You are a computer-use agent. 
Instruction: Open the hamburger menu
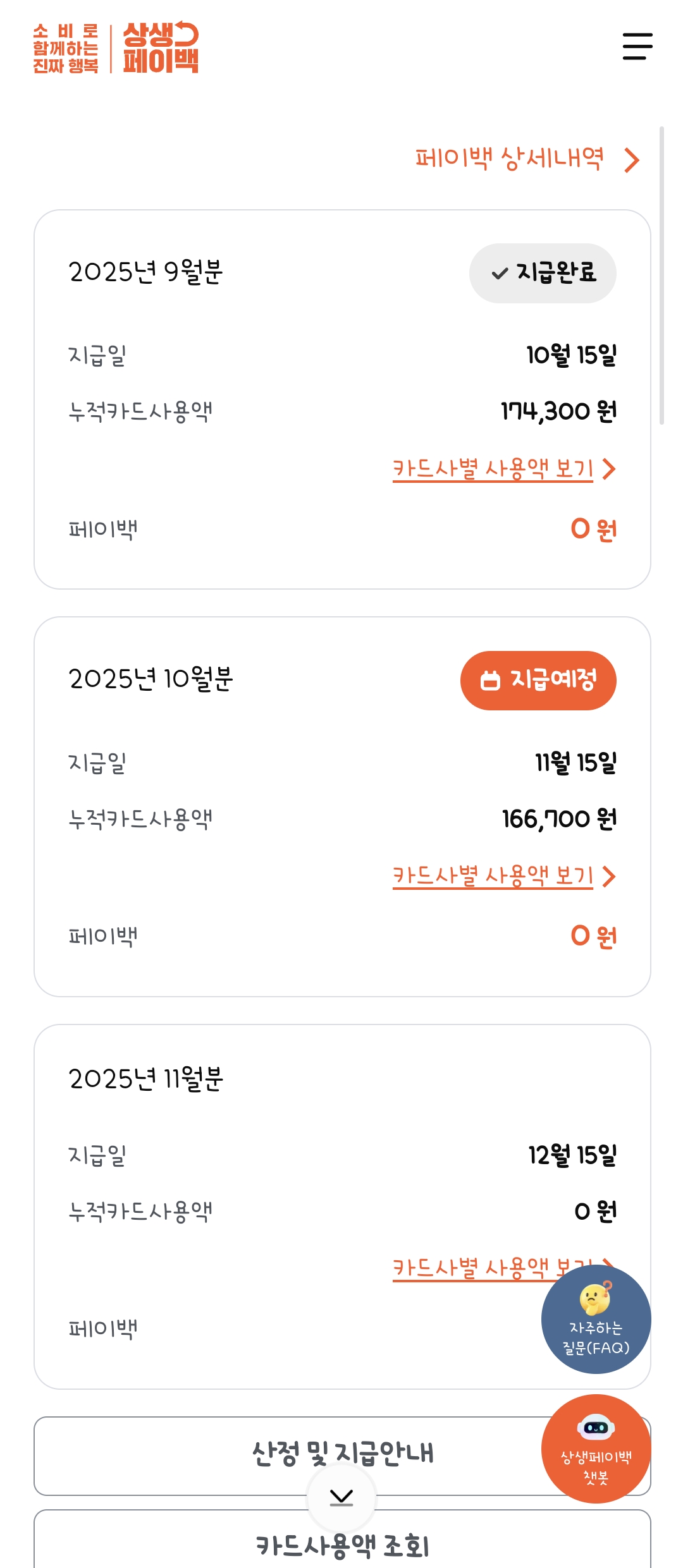pyautogui.click(x=637, y=47)
